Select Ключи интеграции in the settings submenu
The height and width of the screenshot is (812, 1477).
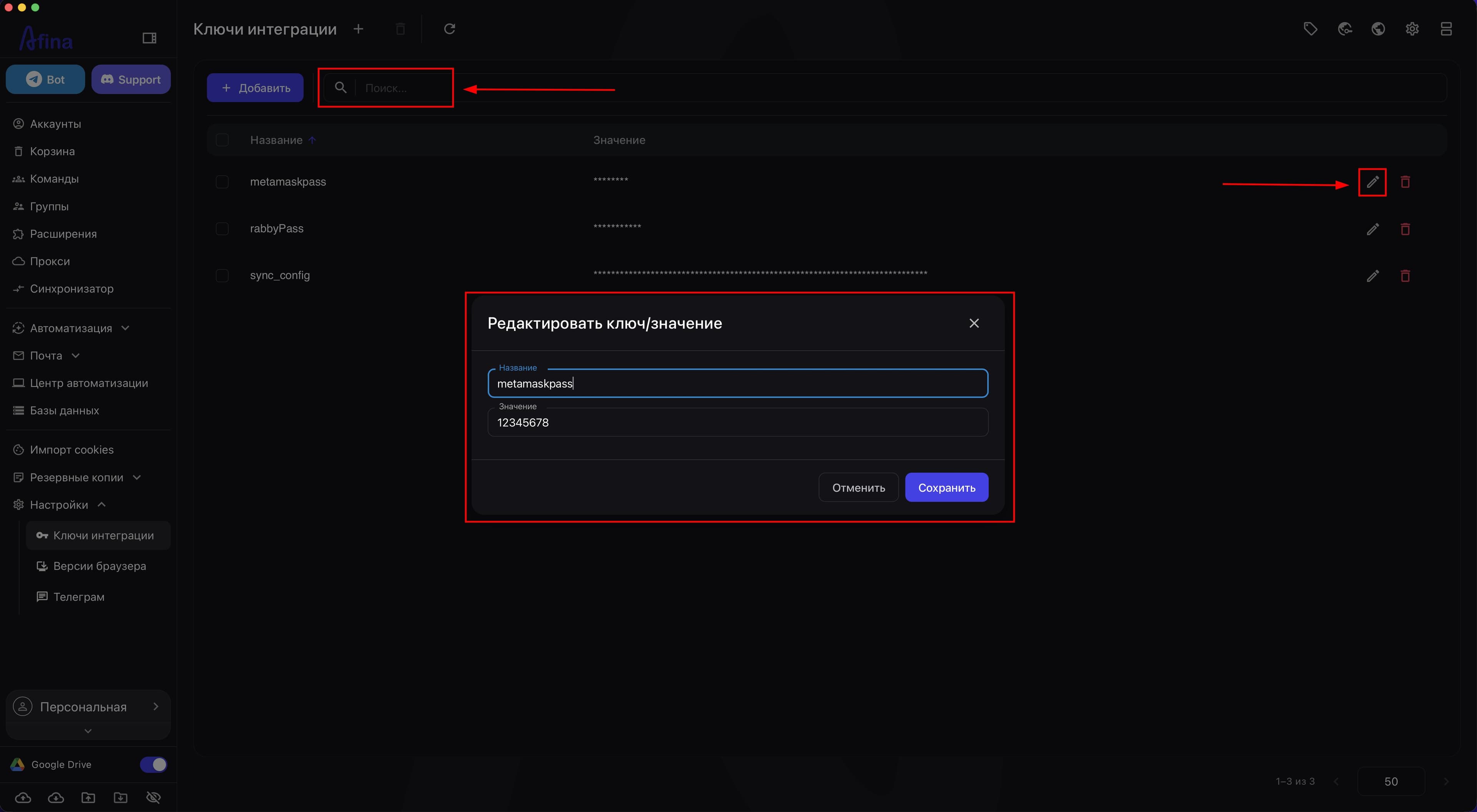coord(98,535)
